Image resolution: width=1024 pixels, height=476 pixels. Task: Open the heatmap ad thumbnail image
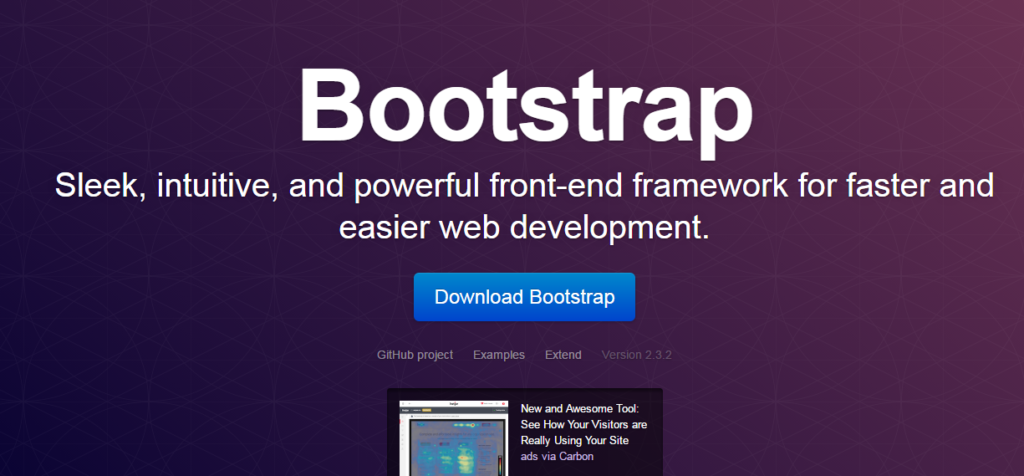[x=454, y=438]
